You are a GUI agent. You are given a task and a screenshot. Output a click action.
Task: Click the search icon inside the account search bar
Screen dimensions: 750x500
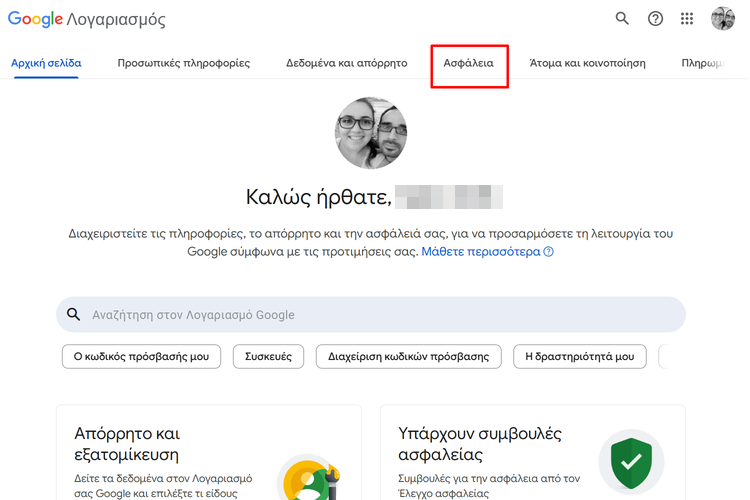73,314
